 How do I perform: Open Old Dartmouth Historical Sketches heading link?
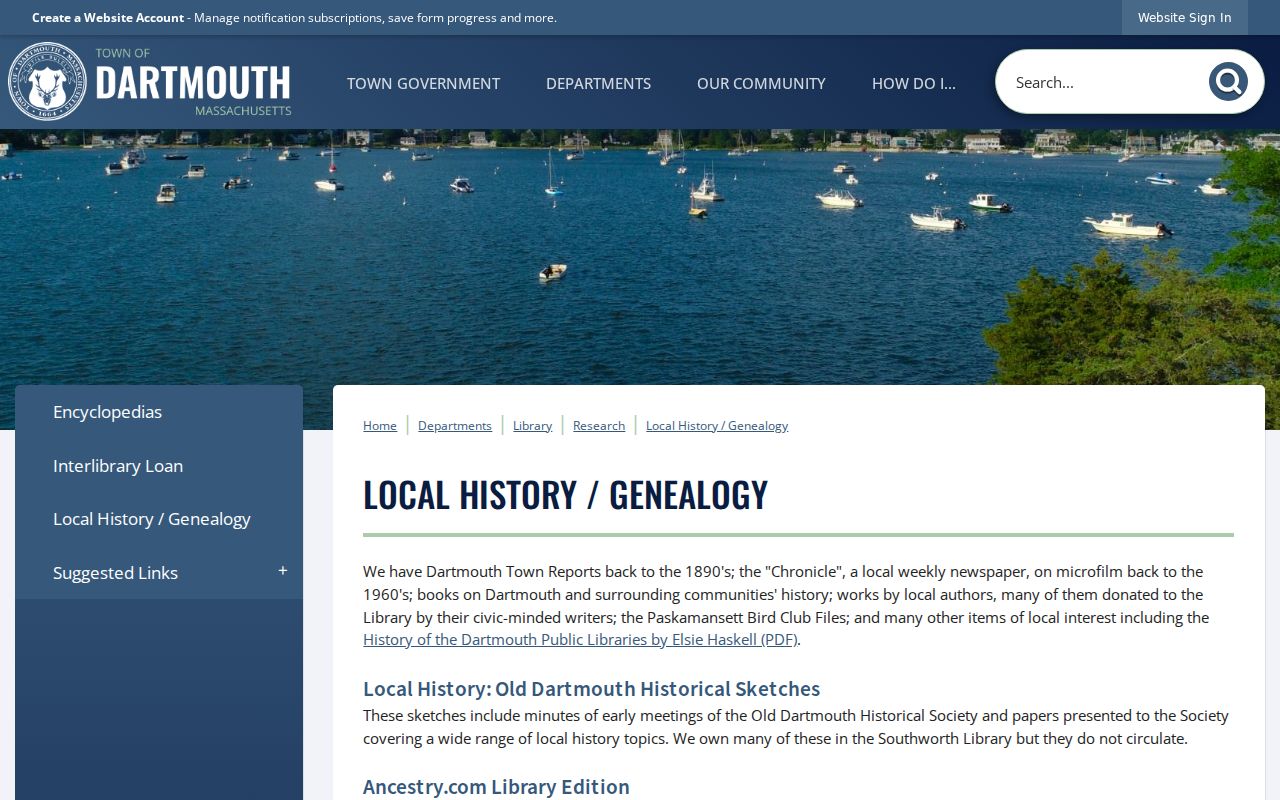[591, 689]
